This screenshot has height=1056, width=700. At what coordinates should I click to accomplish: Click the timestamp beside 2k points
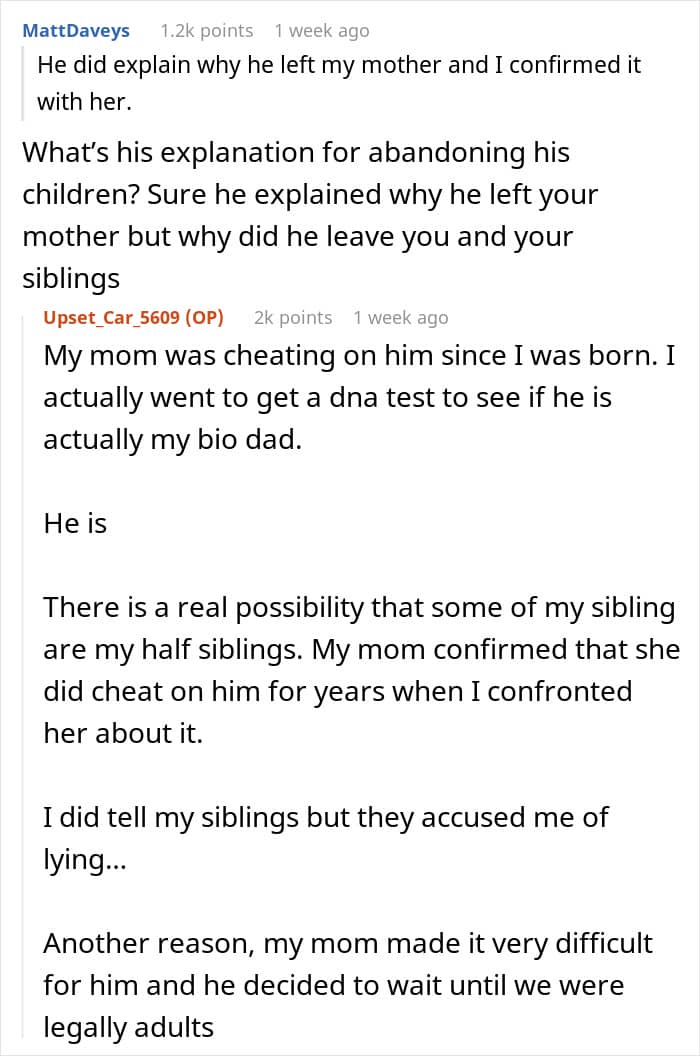click(x=400, y=318)
